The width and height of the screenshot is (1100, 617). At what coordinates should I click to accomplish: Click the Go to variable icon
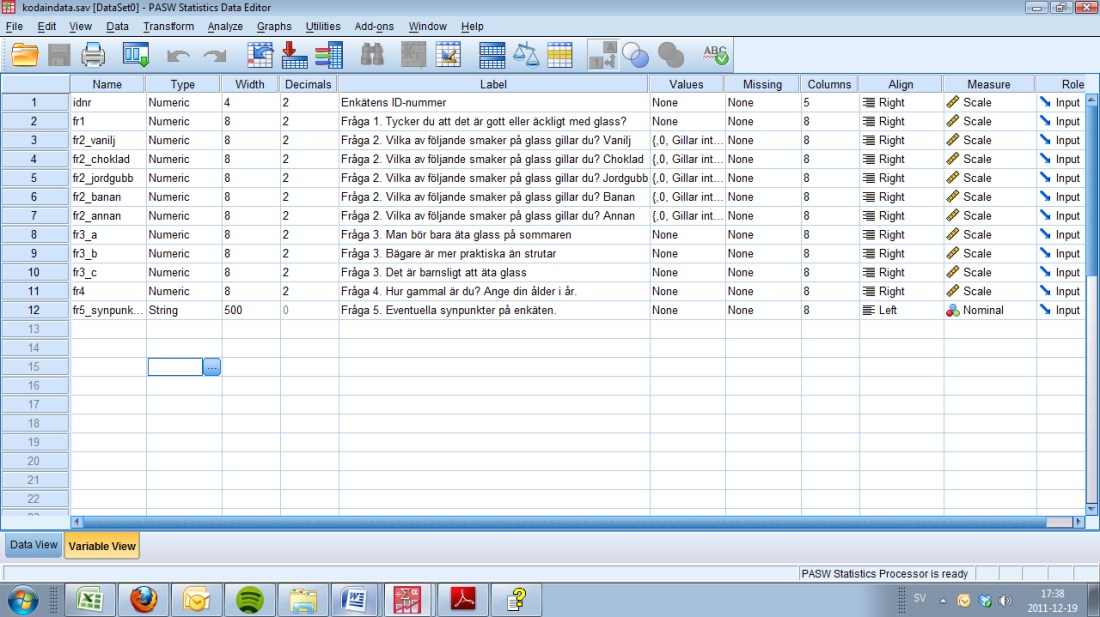pos(294,55)
